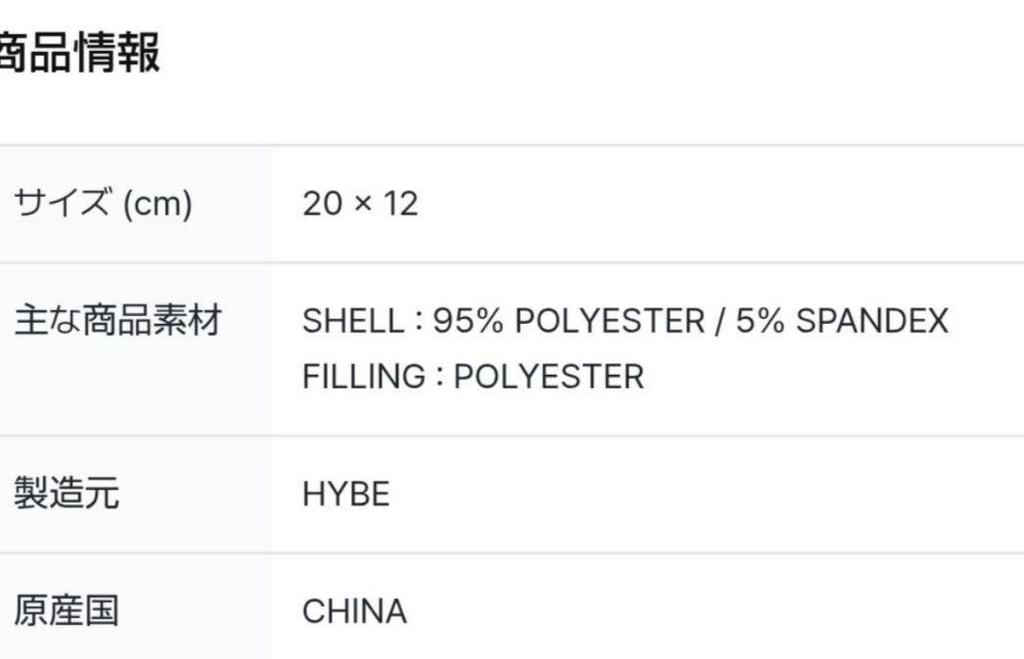This screenshot has height=659, width=1024.
Task: Click the 5% SPANDEX text
Action: (x=842, y=321)
